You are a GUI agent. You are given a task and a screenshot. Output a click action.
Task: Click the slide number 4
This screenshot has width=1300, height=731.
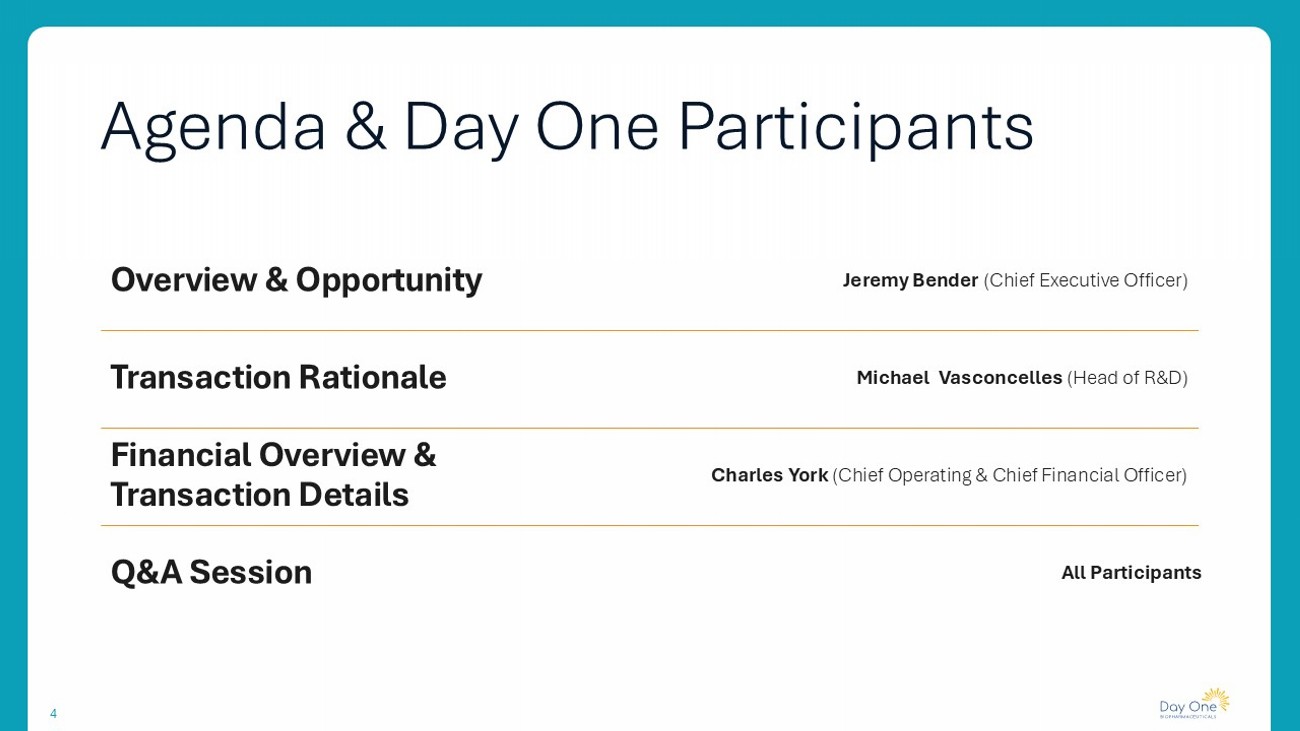[53, 714]
